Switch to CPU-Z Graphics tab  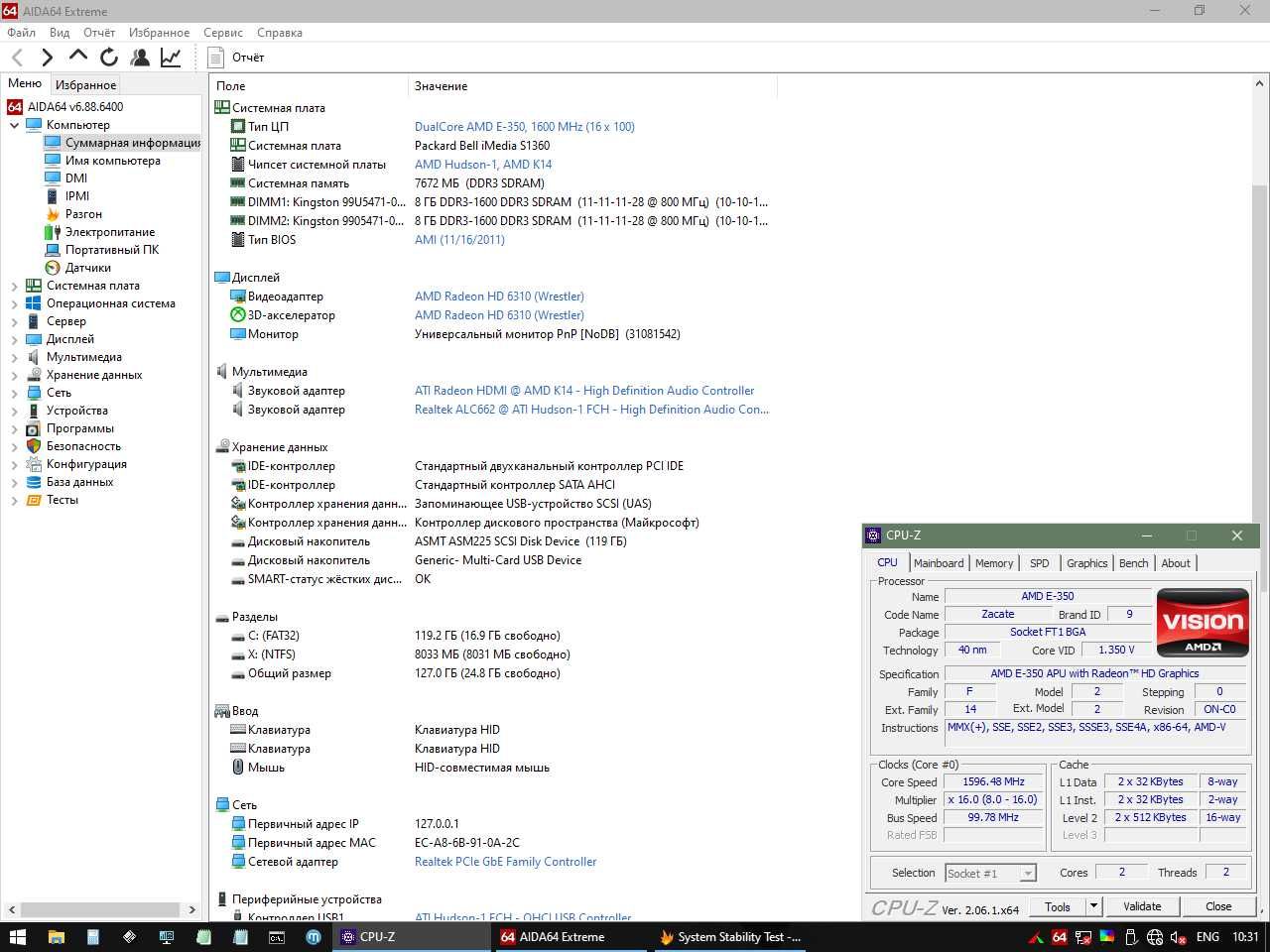click(1086, 563)
